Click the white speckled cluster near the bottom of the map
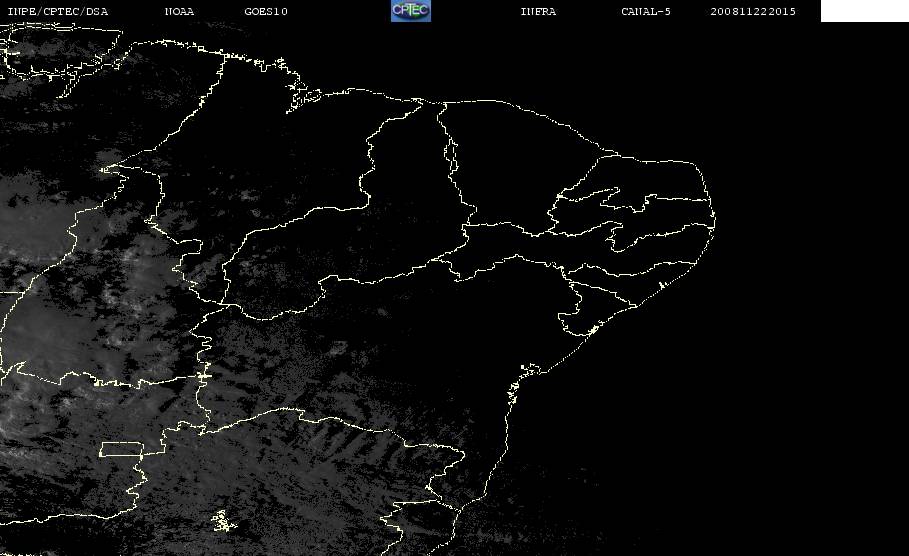The image size is (909, 556). click(224, 521)
